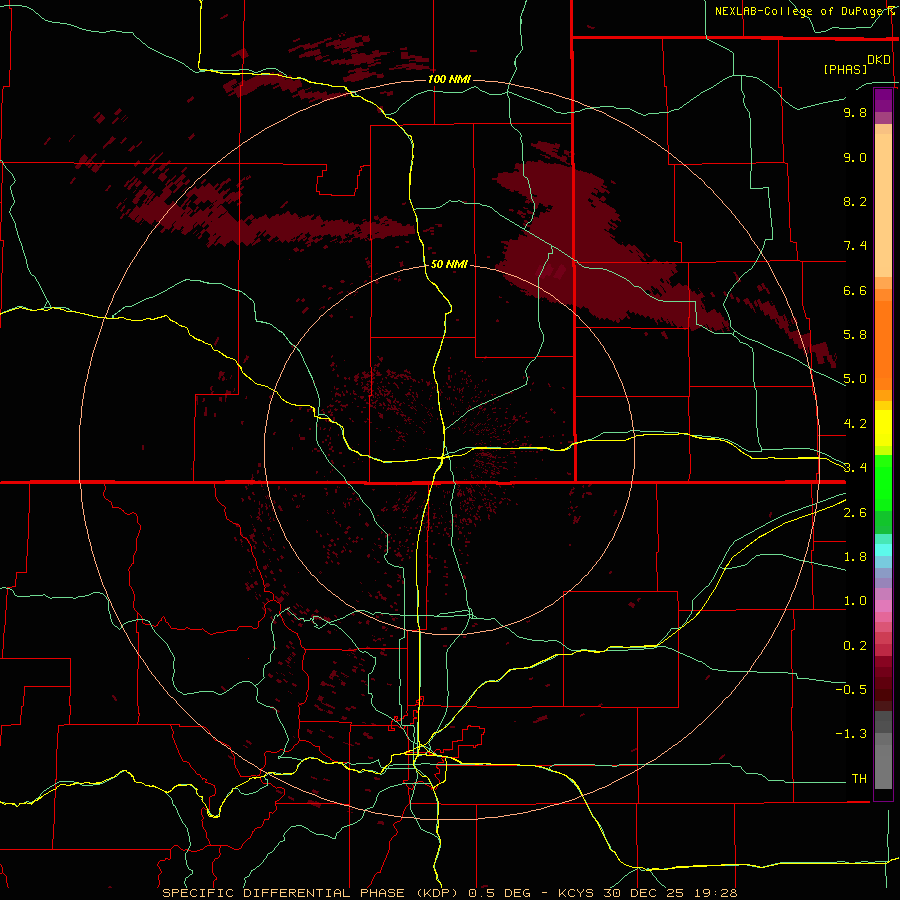Click the 9.0 scale value
The image size is (900, 900).
coord(855,157)
